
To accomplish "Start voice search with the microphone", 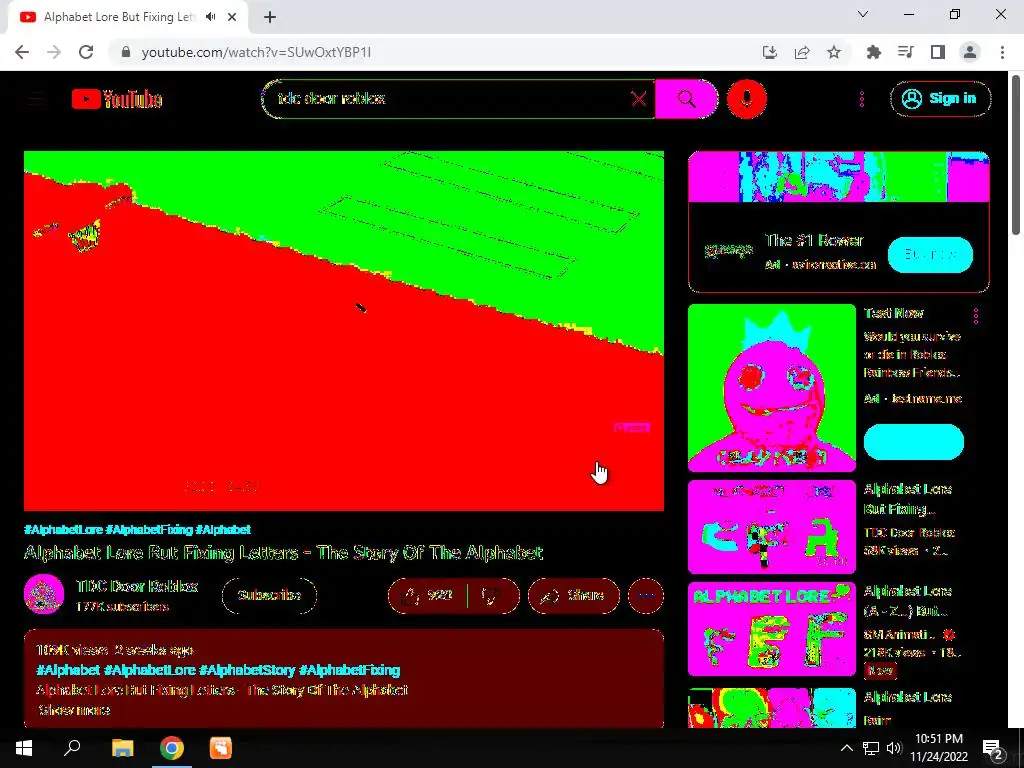I will (x=746, y=99).
